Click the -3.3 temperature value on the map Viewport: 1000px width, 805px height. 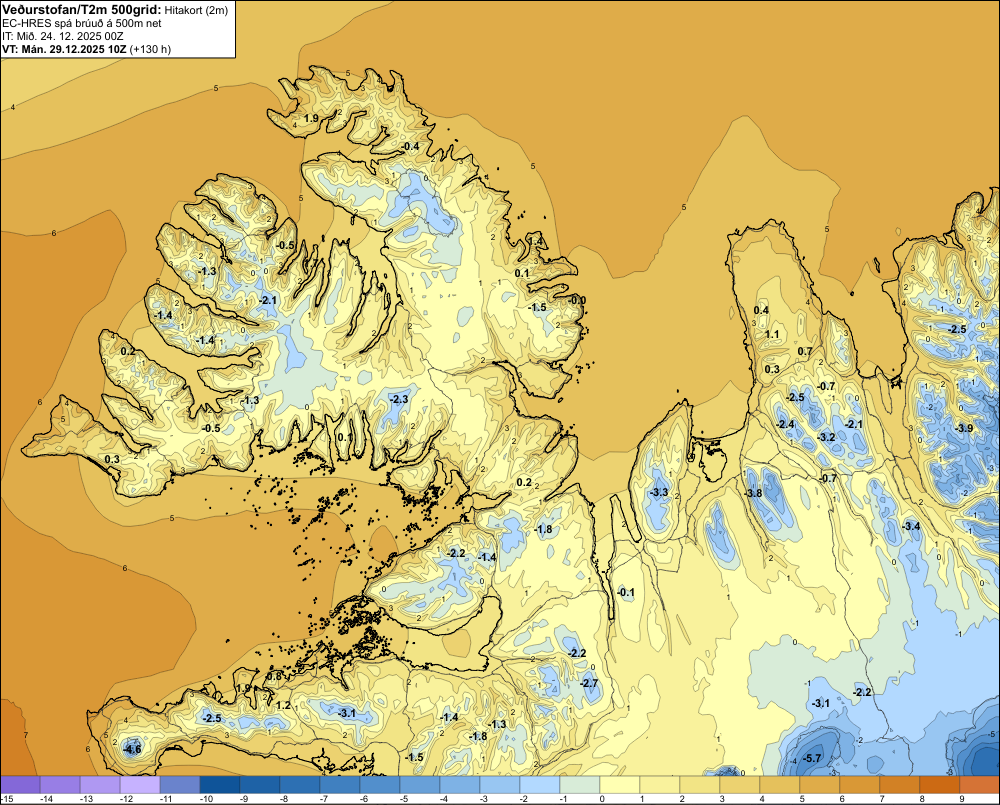[659, 492]
